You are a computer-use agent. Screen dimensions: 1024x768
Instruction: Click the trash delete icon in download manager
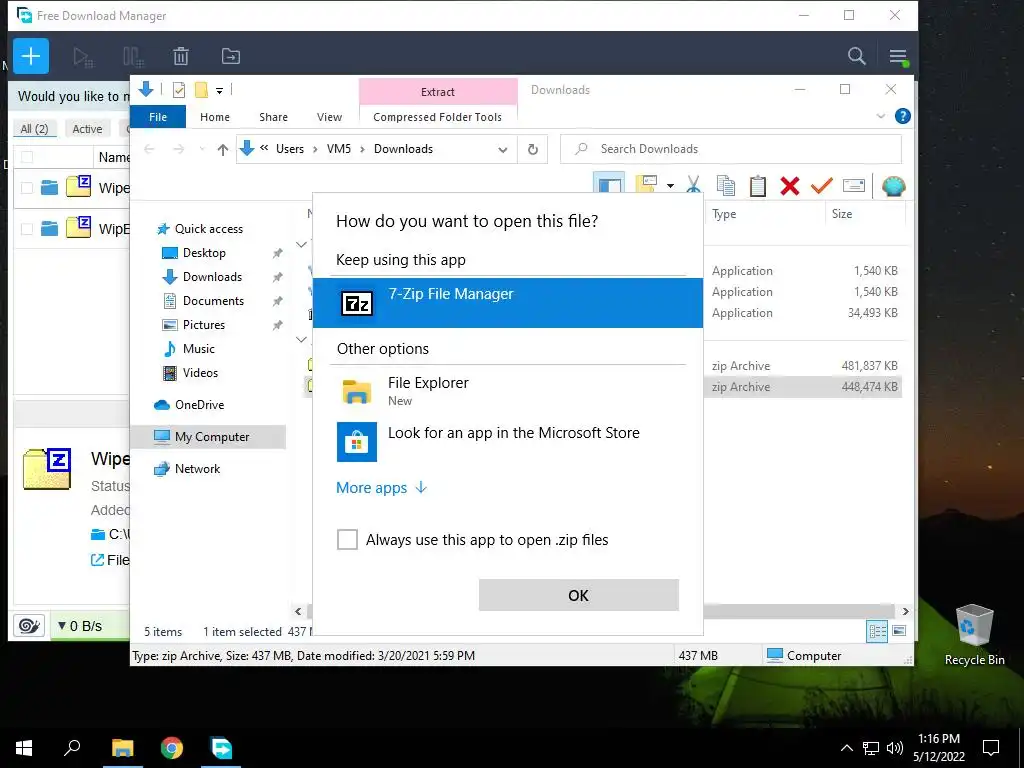click(x=181, y=56)
